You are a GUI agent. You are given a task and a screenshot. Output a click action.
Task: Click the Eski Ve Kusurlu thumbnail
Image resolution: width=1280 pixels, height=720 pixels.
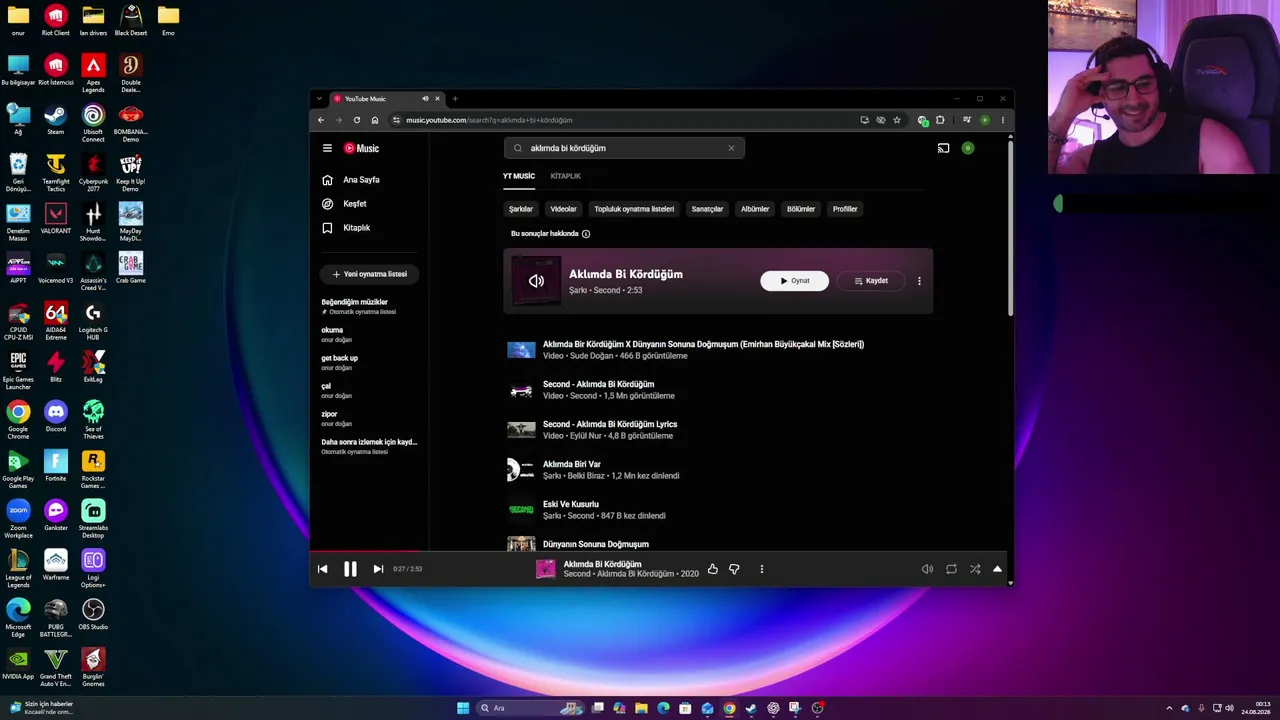coord(521,510)
